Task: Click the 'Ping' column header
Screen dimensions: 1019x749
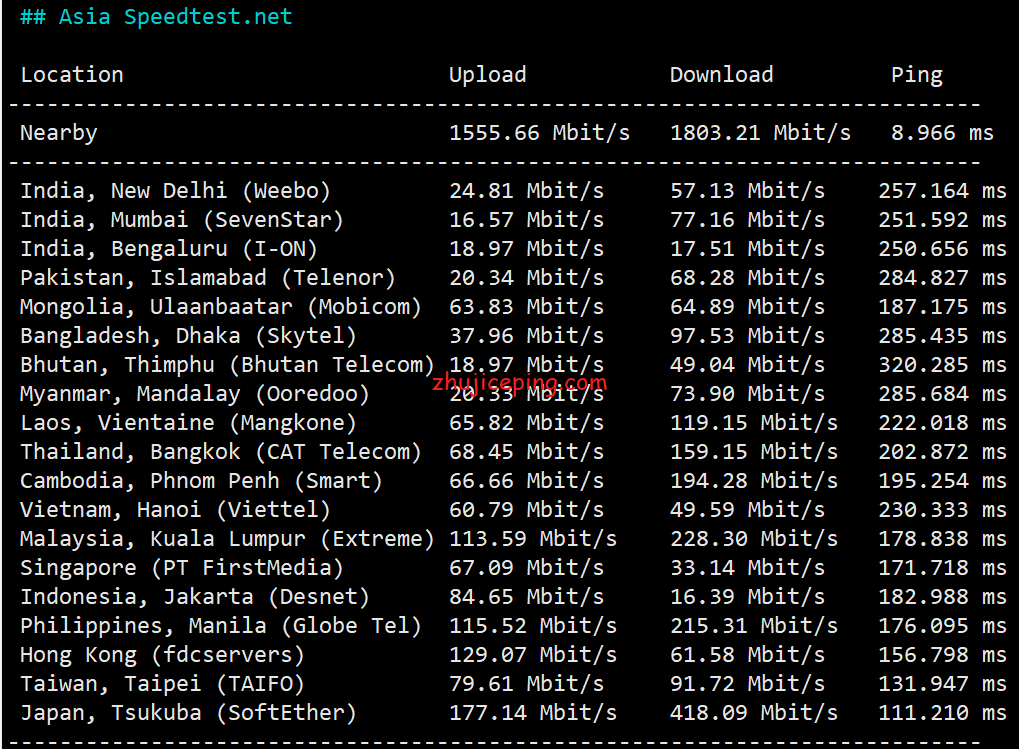Action: click(916, 75)
